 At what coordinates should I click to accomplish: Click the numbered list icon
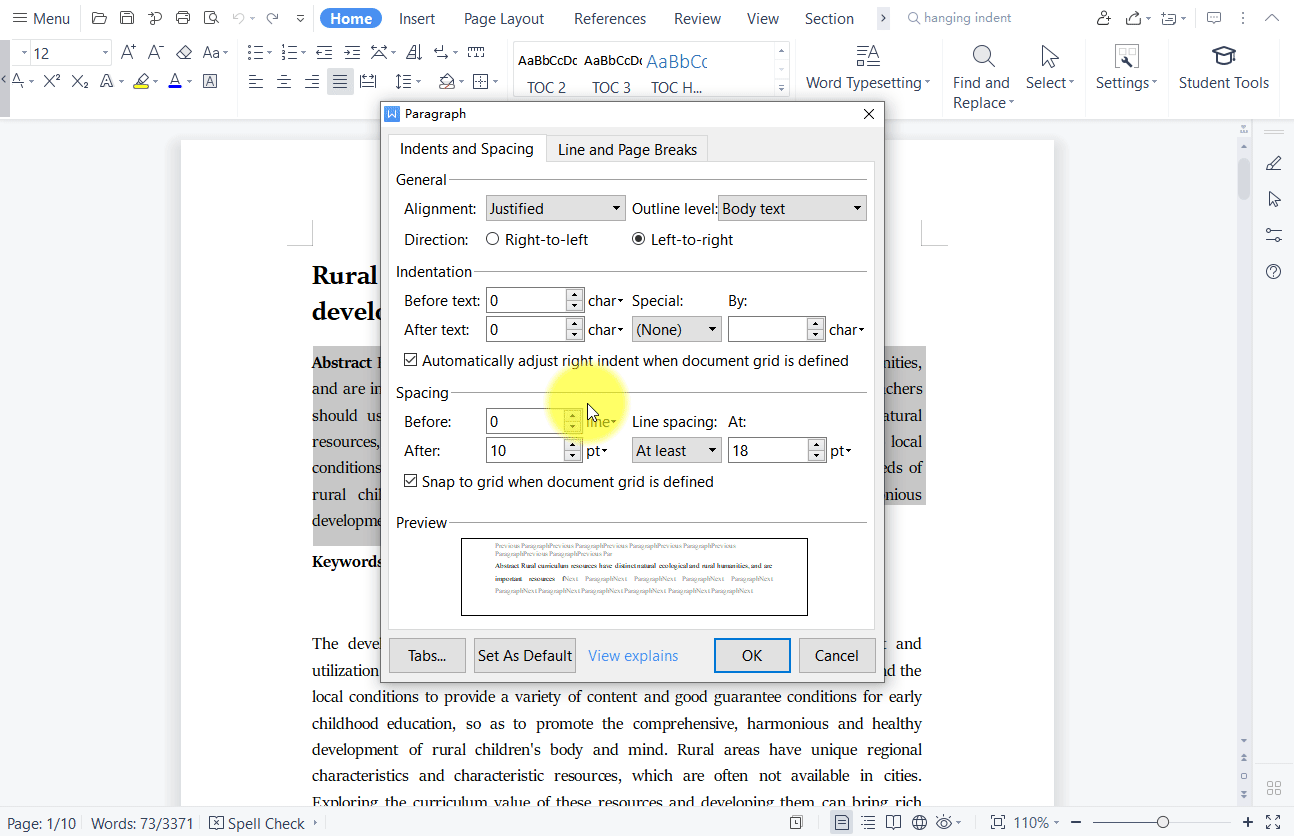point(289,53)
